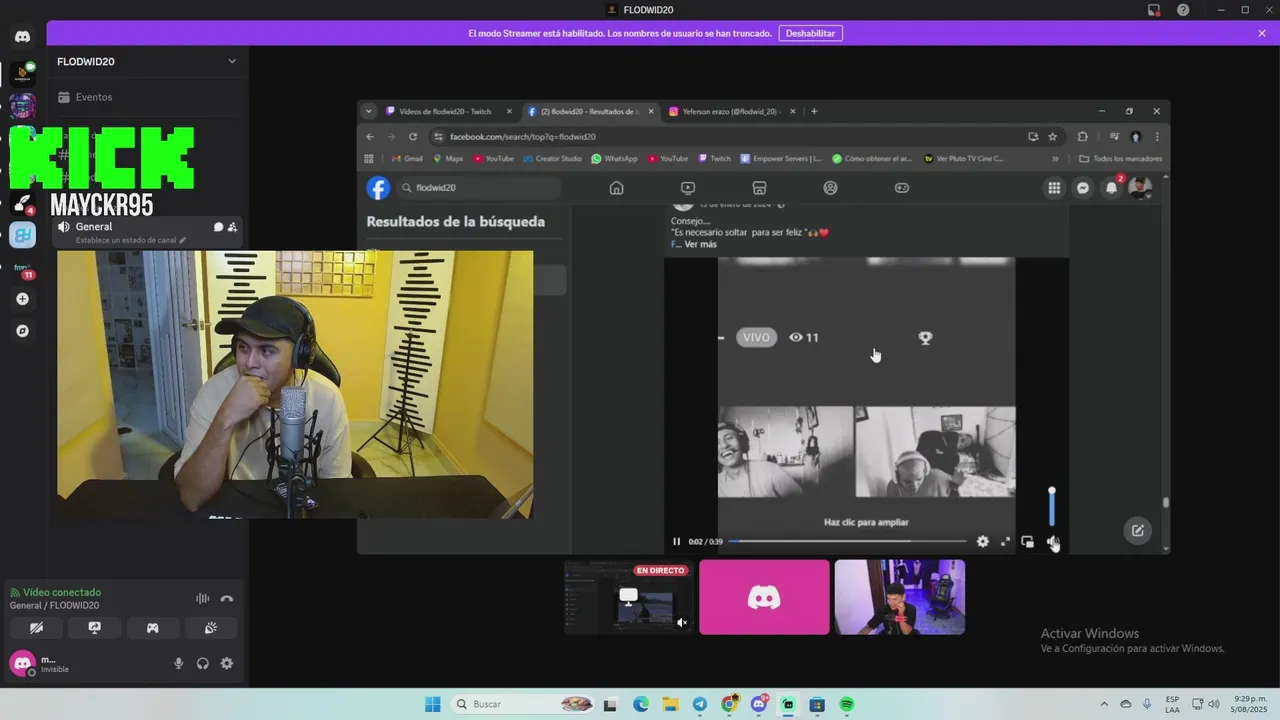
Task: Open WhatsApp bookmark
Action: pyautogui.click(x=615, y=158)
